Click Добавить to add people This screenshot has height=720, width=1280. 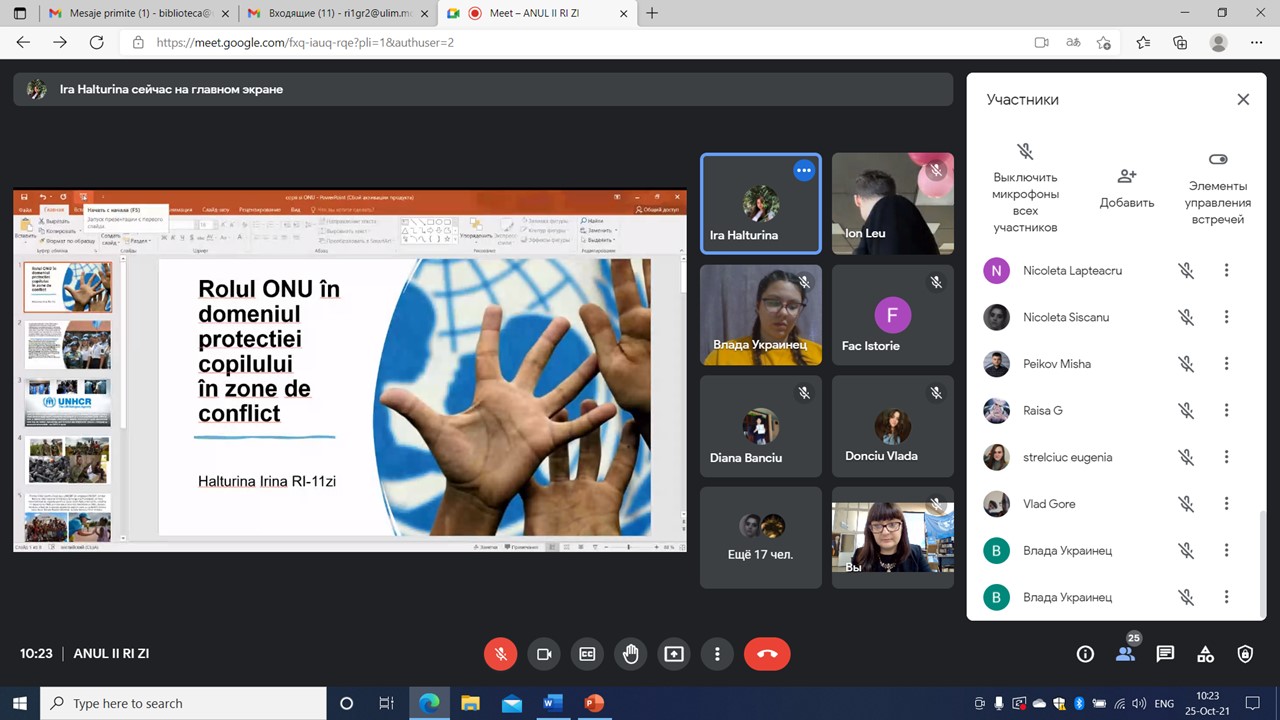1127,188
